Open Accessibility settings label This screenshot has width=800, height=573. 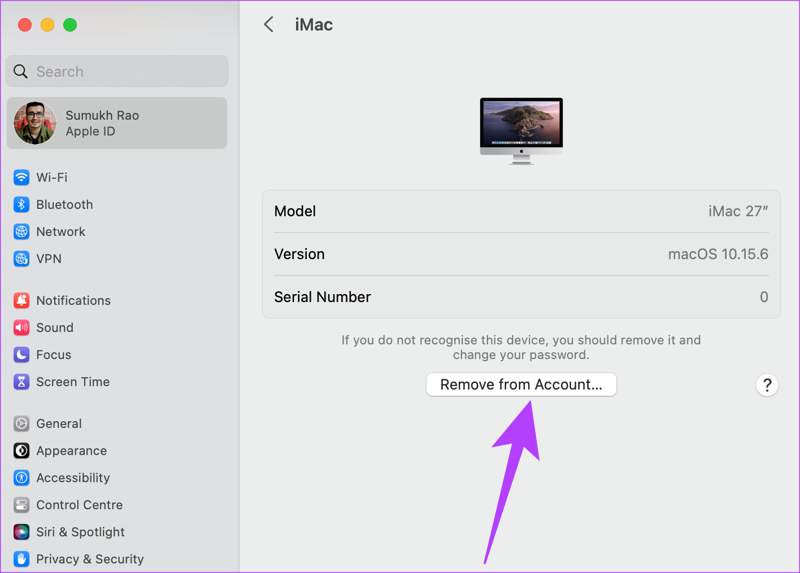pos(73,477)
